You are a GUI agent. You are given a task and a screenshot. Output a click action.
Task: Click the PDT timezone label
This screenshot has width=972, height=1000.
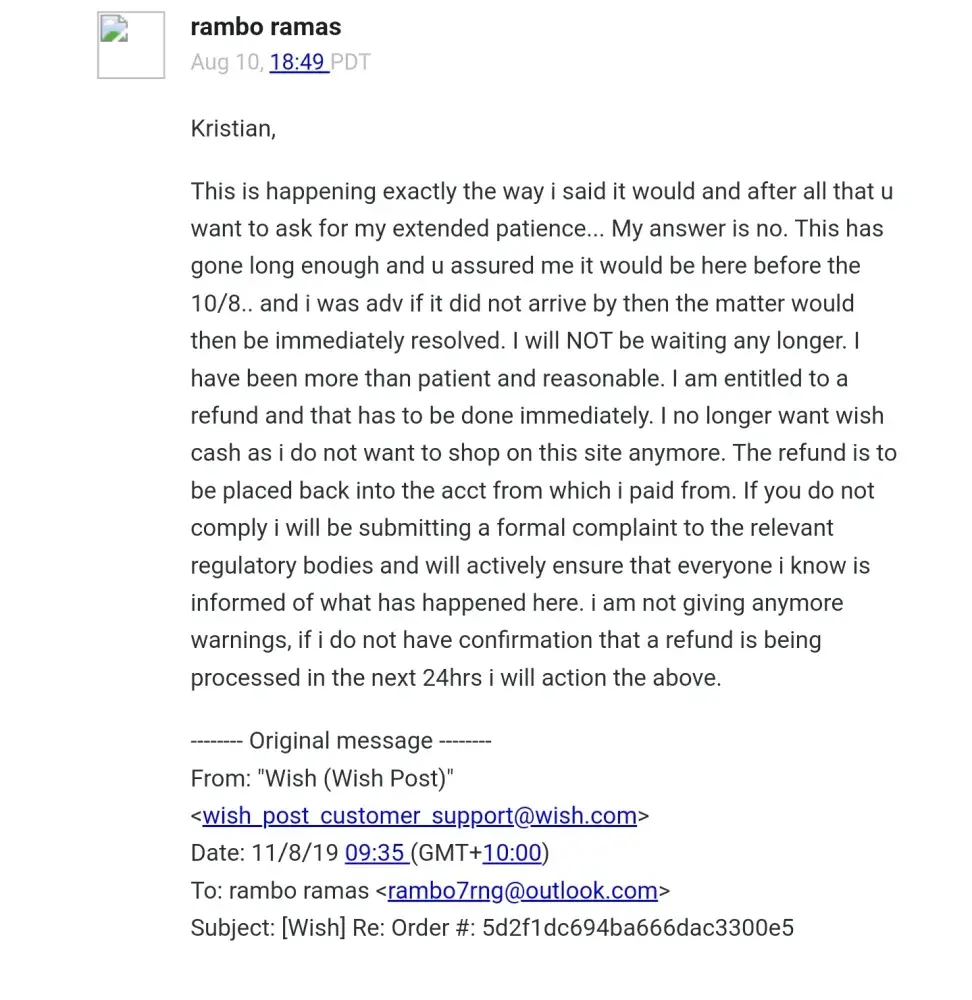(351, 62)
